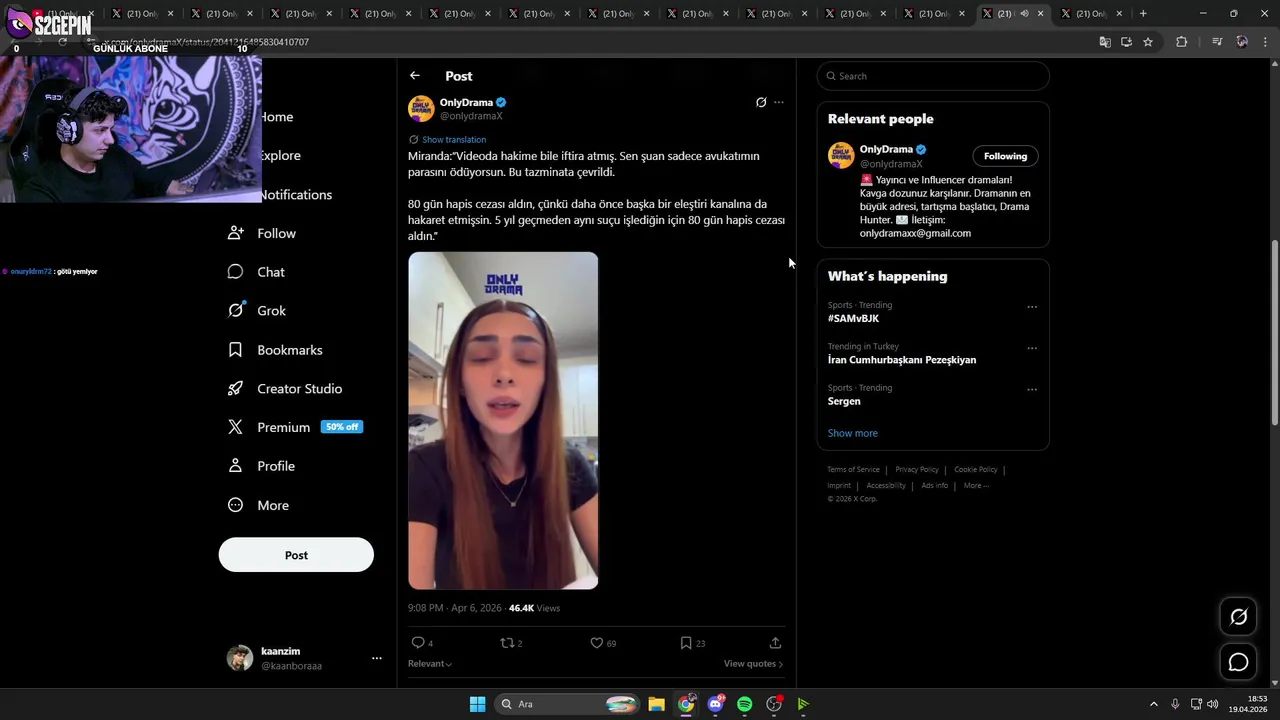Open the media control icon in the toolbar
1280x720 pixels.
(x=1217, y=42)
